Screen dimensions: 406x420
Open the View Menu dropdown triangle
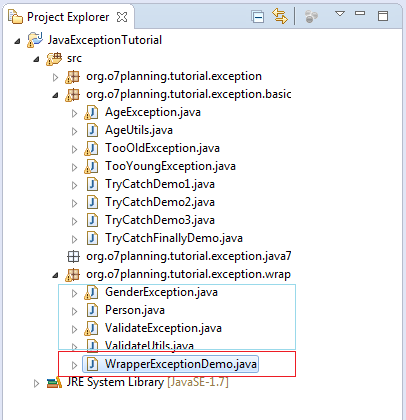pyautogui.click(x=340, y=14)
